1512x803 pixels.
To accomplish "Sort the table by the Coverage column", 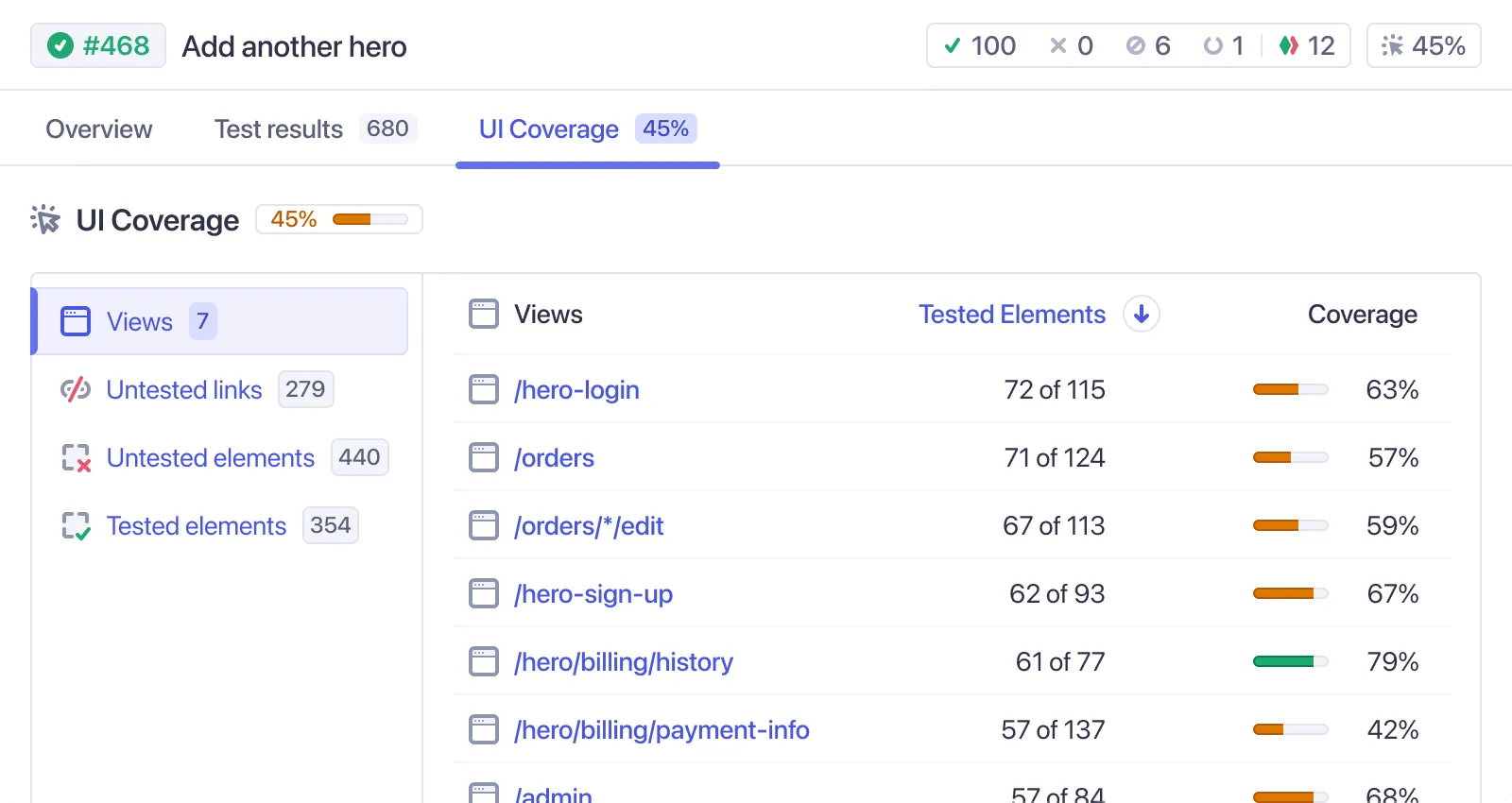I will [x=1362, y=315].
